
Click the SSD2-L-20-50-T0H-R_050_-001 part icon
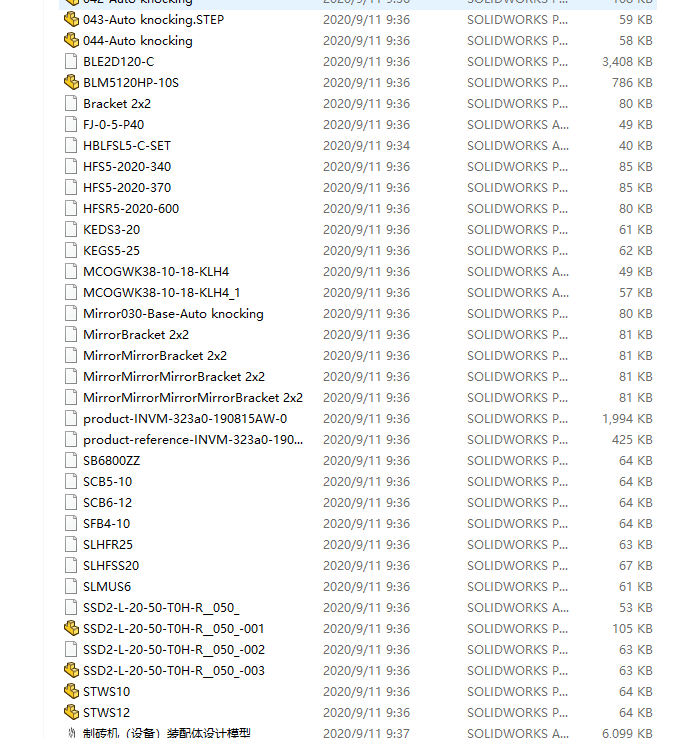[71, 628]
